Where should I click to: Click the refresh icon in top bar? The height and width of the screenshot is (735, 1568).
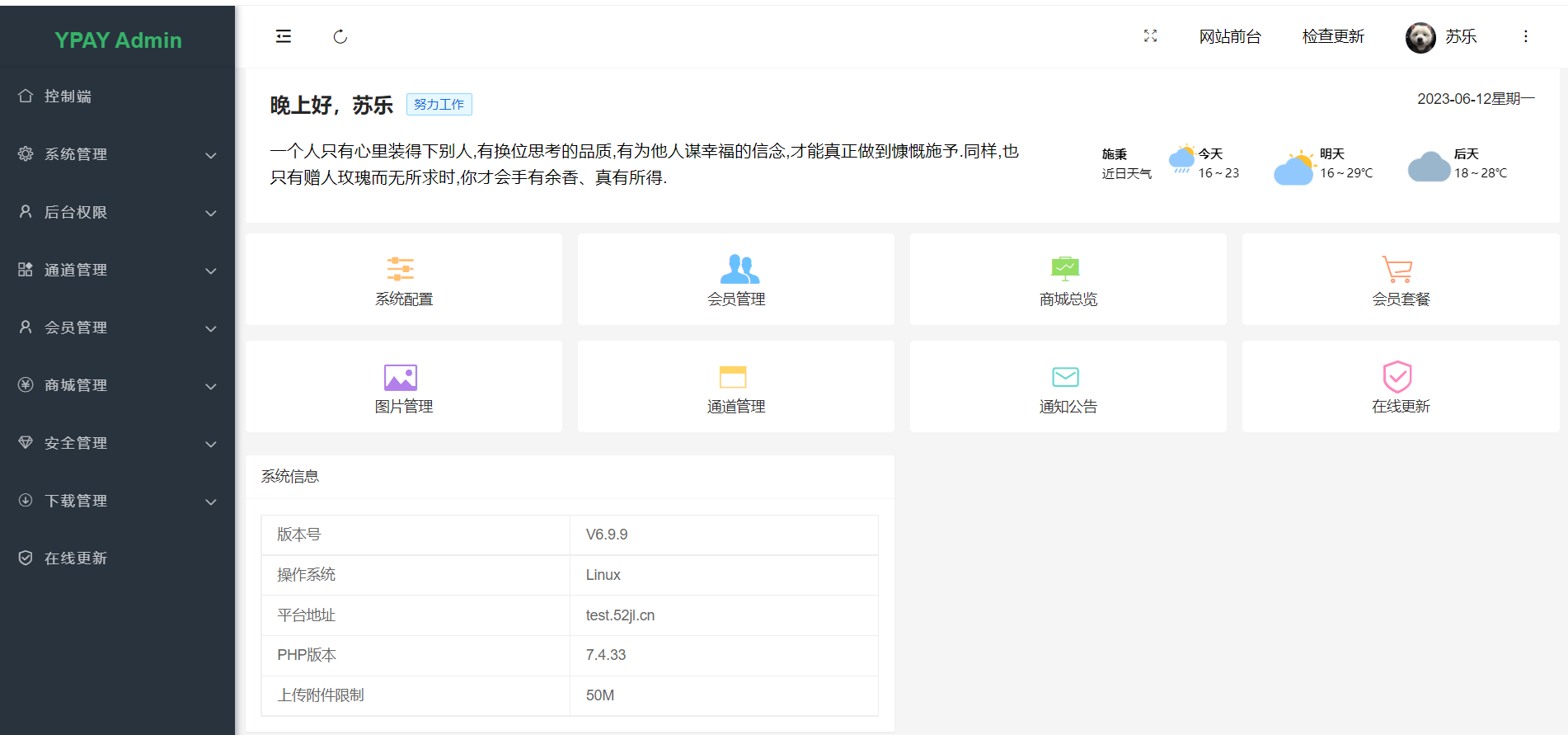click(x=340, y=36)
